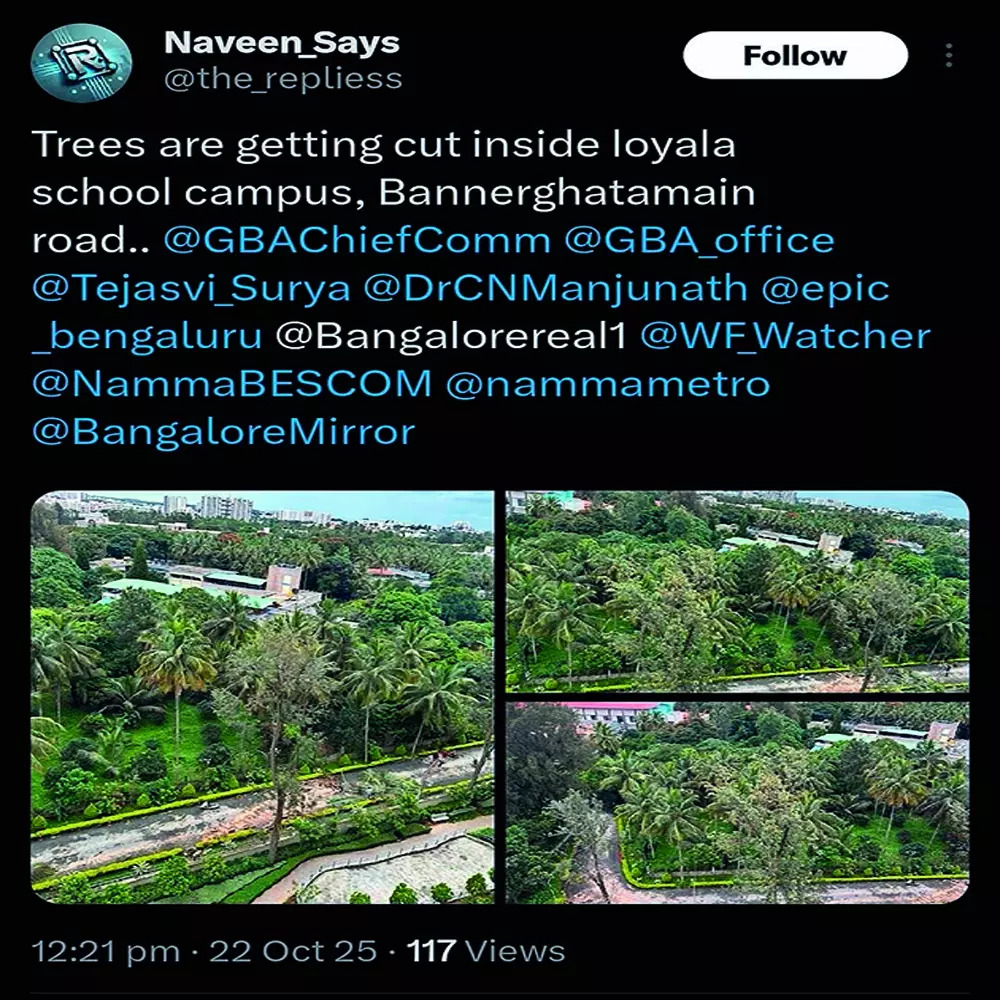
Task: Open the @GBAChiefComm mention
Action: click(357, 240)
